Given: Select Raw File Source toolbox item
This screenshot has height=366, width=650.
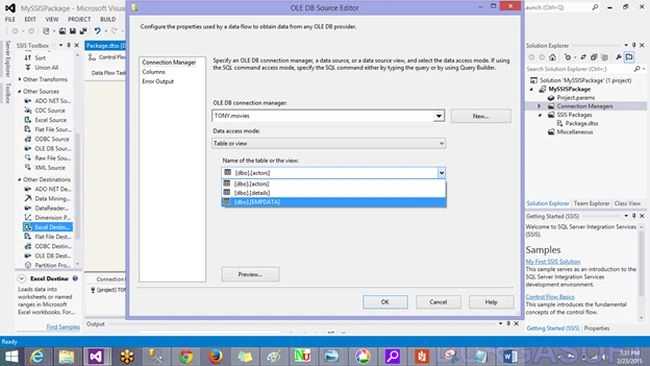Looking at the screenshot, I should click(47, 158).
